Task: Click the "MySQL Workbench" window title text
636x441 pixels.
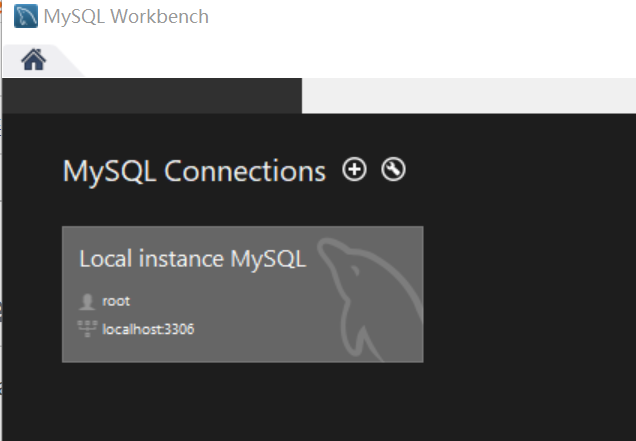Action: pos(126,17)
